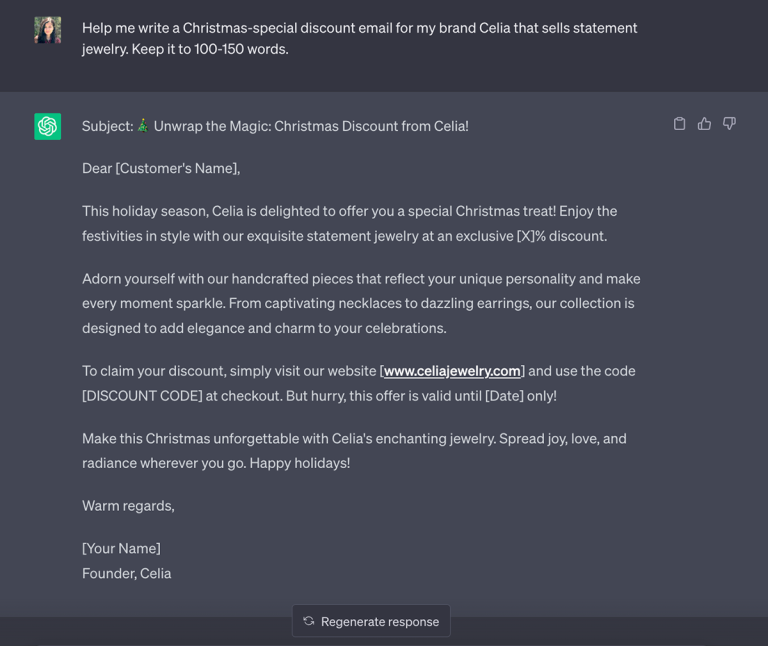Click the "Adorn yourself" paragraph
Viewport: 768px width, 646px height.
click(361, 303)
